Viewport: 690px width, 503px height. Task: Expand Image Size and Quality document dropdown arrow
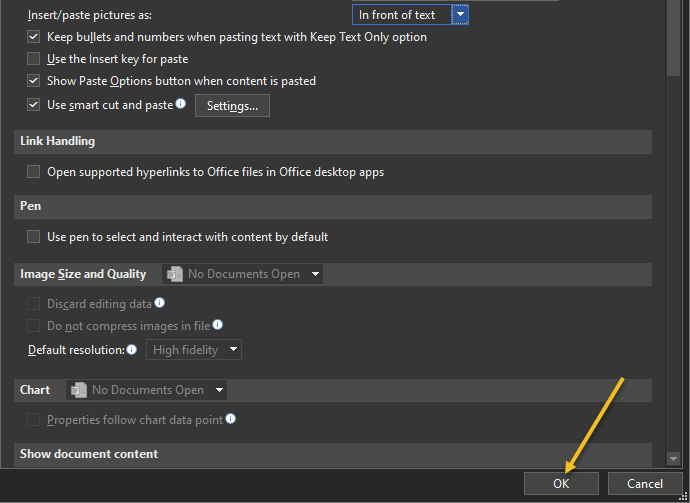pos(315,274)
